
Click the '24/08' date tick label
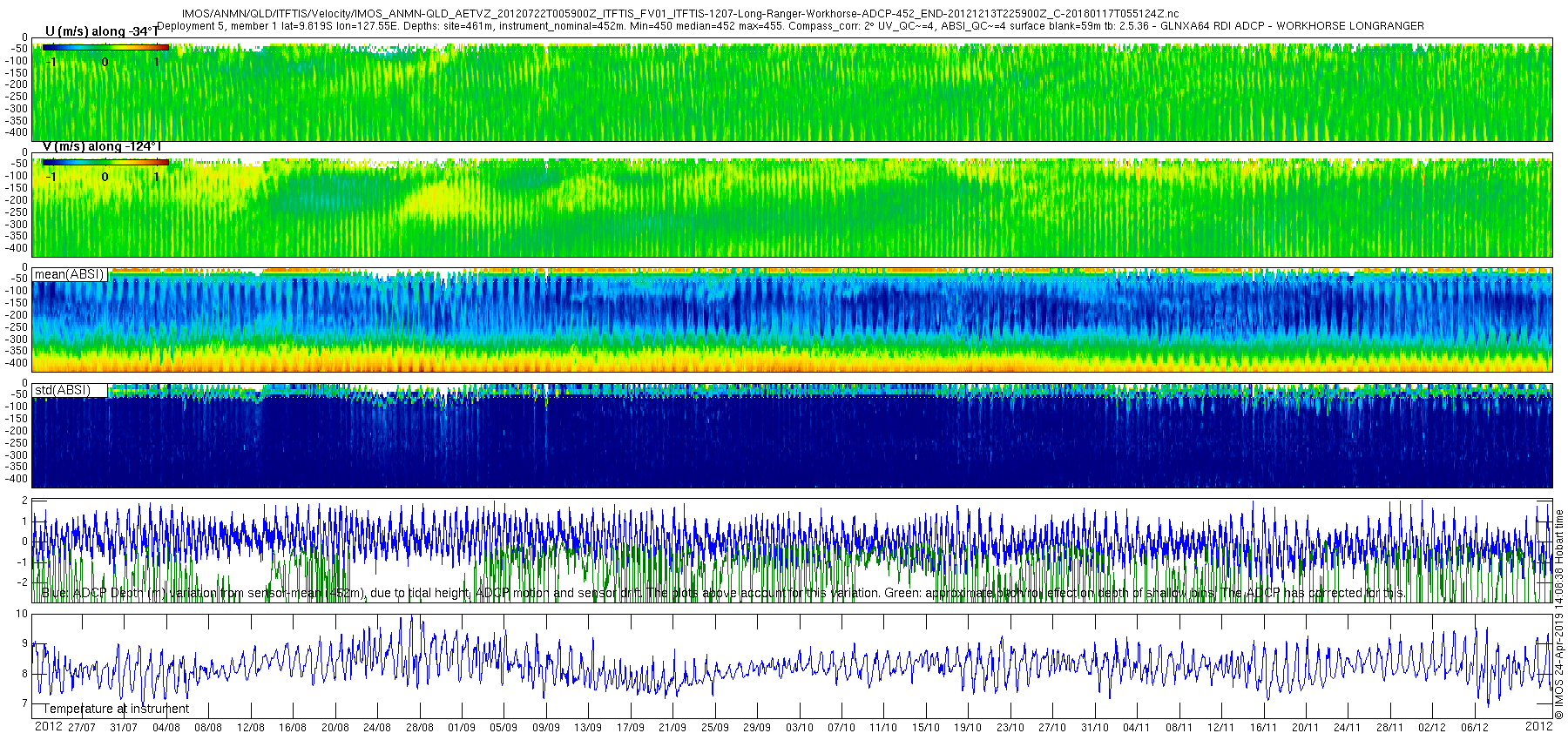tap(377, 728)
